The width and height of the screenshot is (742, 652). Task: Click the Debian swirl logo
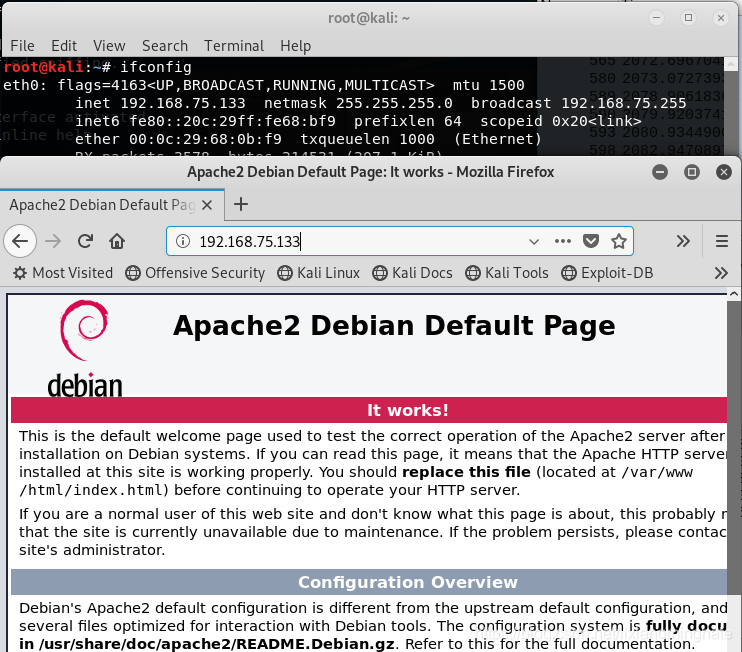(x=84, y=330)
